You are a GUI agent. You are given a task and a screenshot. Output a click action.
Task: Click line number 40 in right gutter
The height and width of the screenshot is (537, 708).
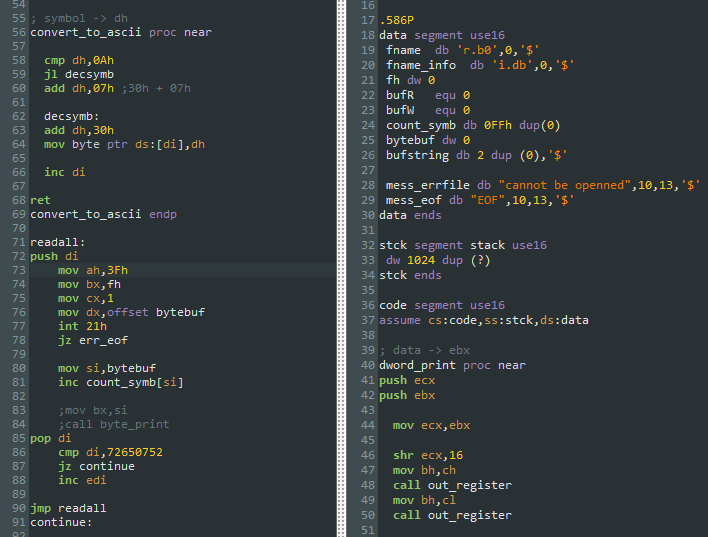pos(368,365)
